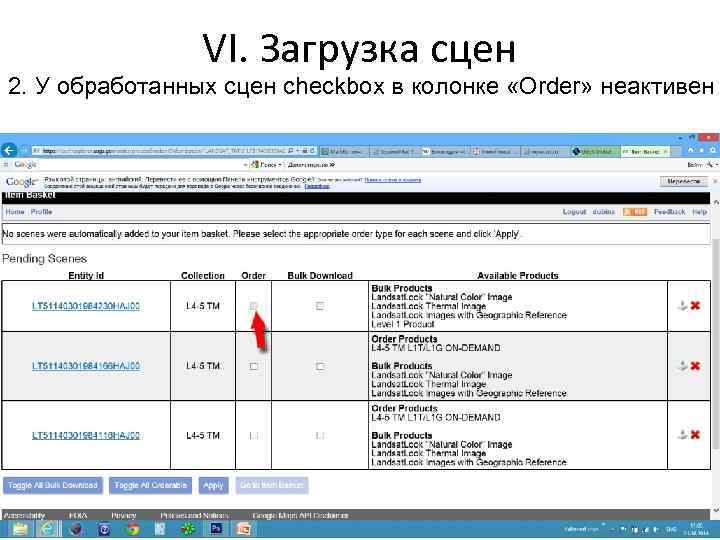Click the Apply button
The width and height of the screenshot is (720, 540).
tap(214, 485)
